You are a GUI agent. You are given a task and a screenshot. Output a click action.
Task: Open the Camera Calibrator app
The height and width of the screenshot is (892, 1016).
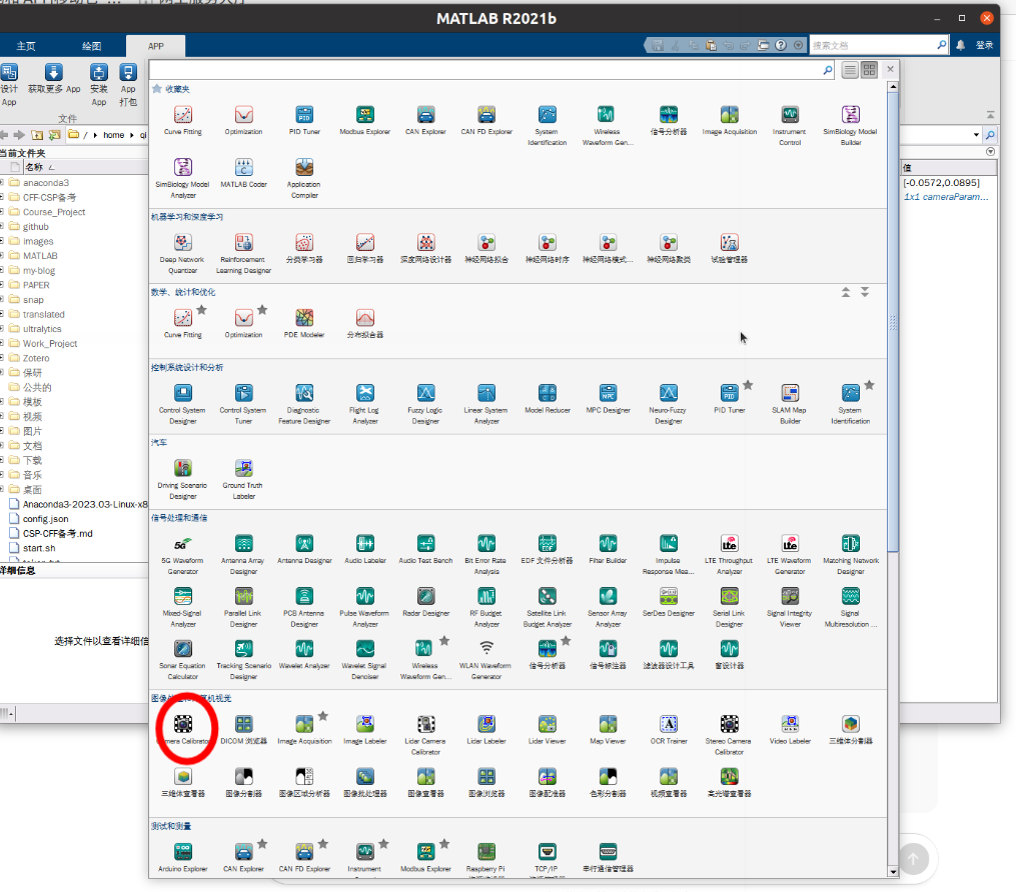pos(183,724)
